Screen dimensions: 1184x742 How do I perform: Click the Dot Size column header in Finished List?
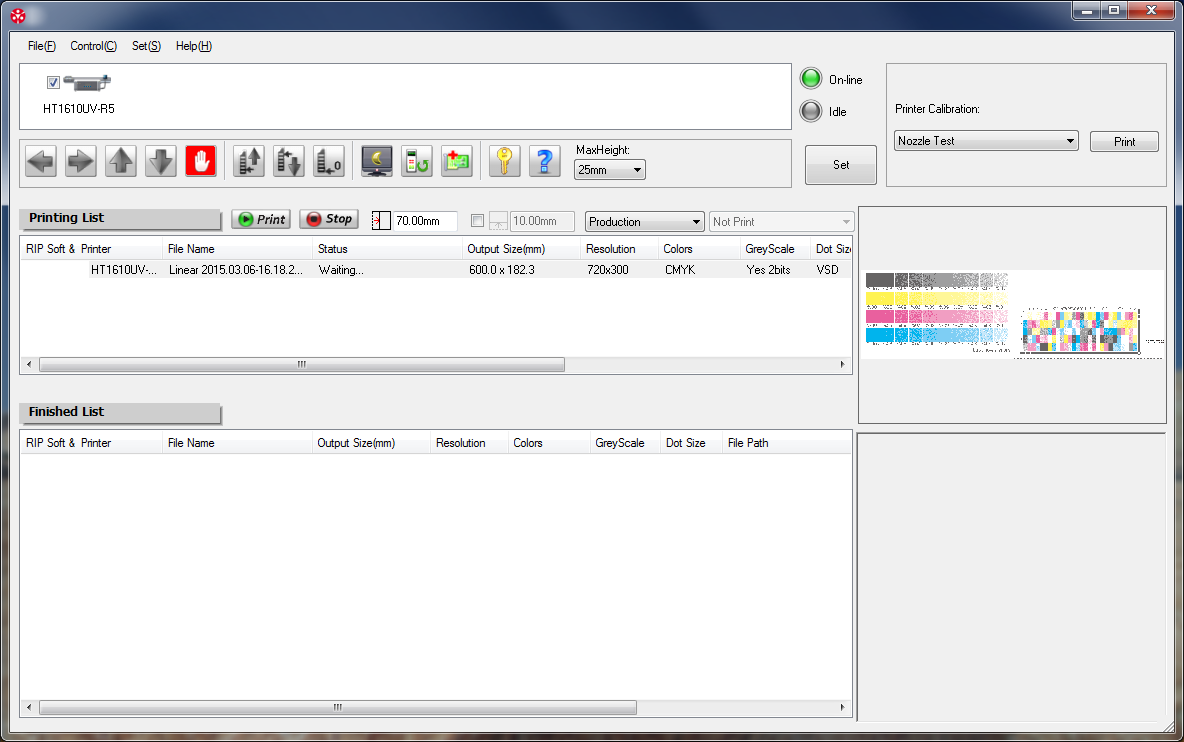coord(691,443)
